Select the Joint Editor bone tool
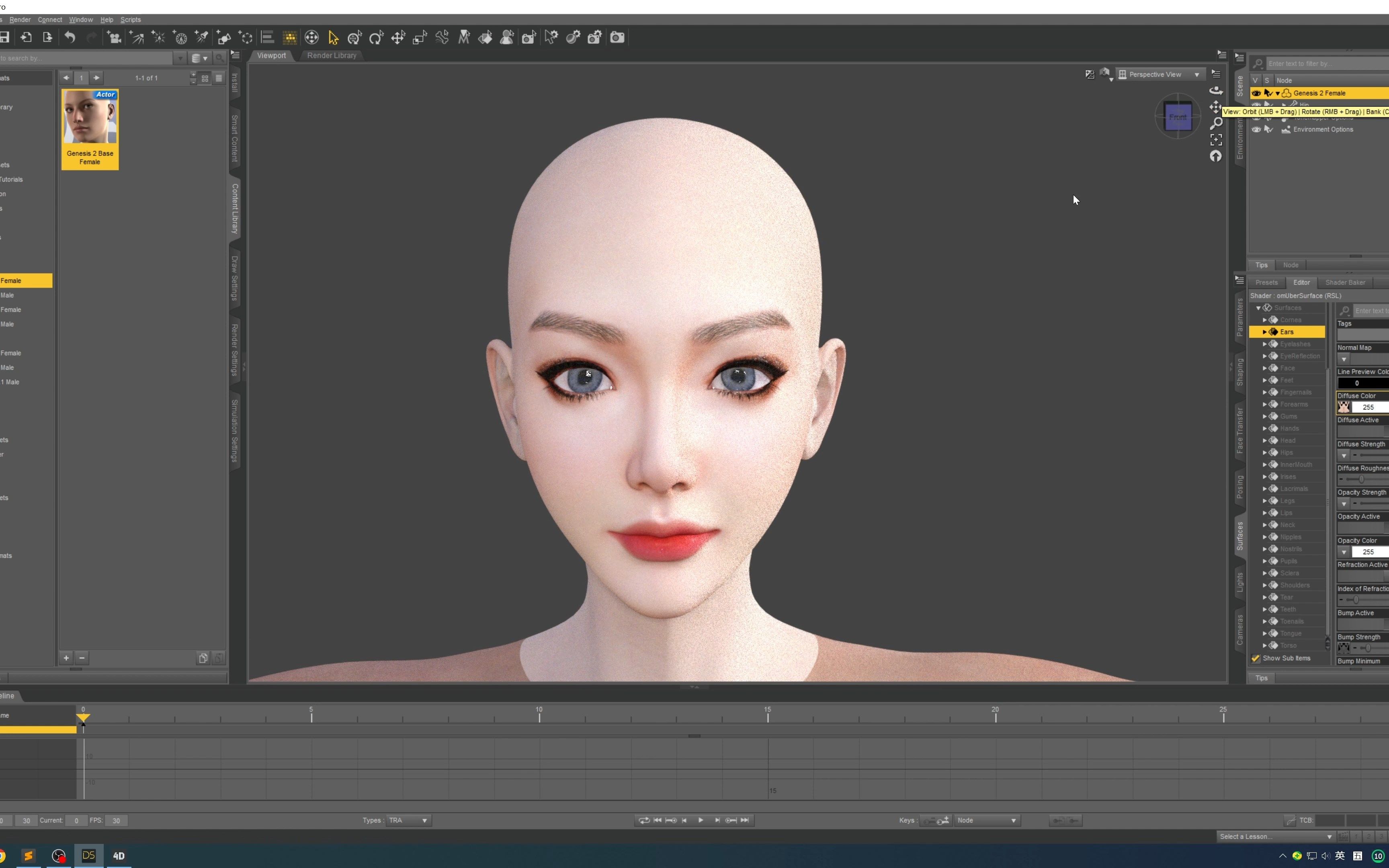Image resolution: width=1389 pixels, height=868 pixels. tap(442, 37)
